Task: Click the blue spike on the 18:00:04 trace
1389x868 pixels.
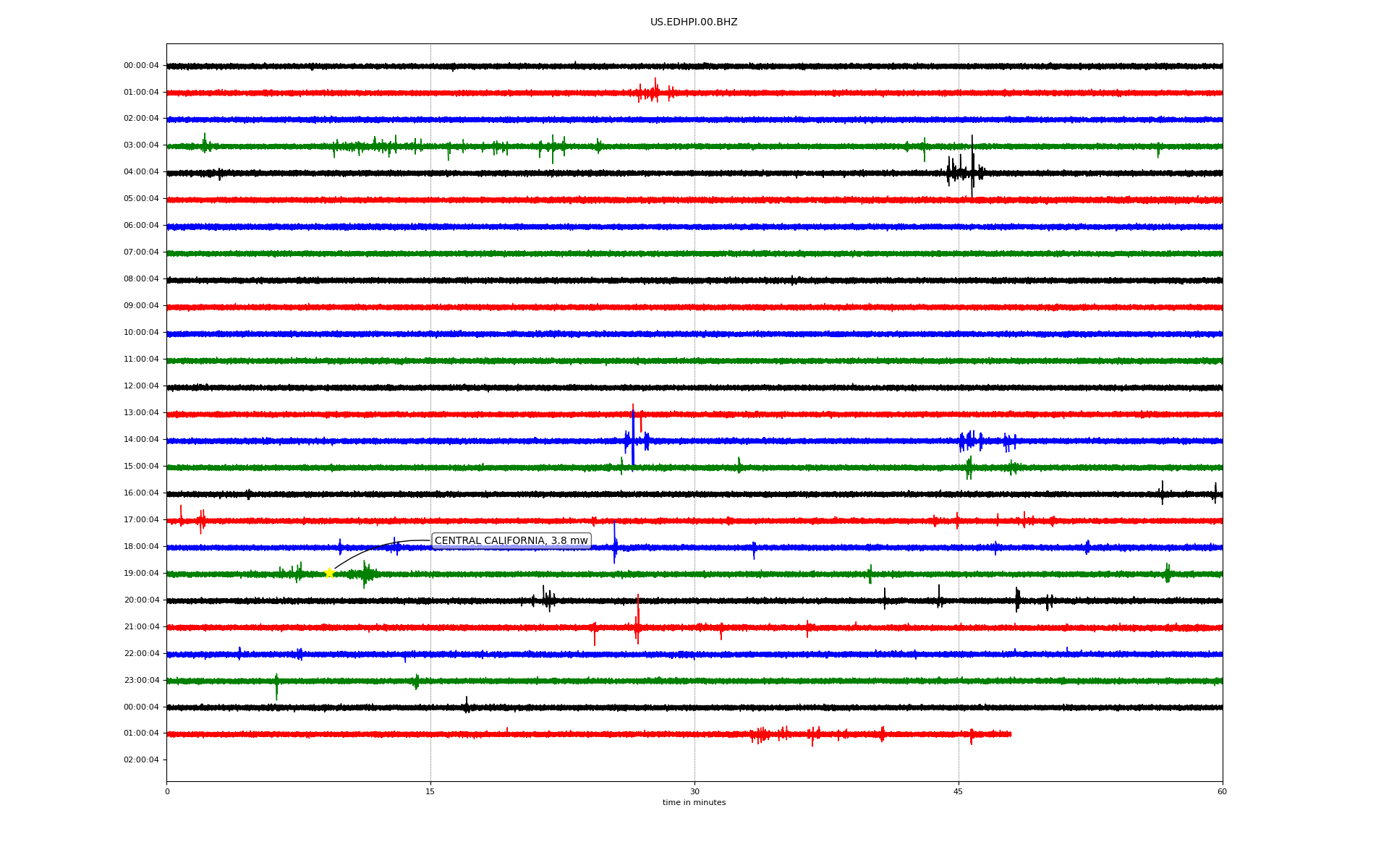Action: 615,542
